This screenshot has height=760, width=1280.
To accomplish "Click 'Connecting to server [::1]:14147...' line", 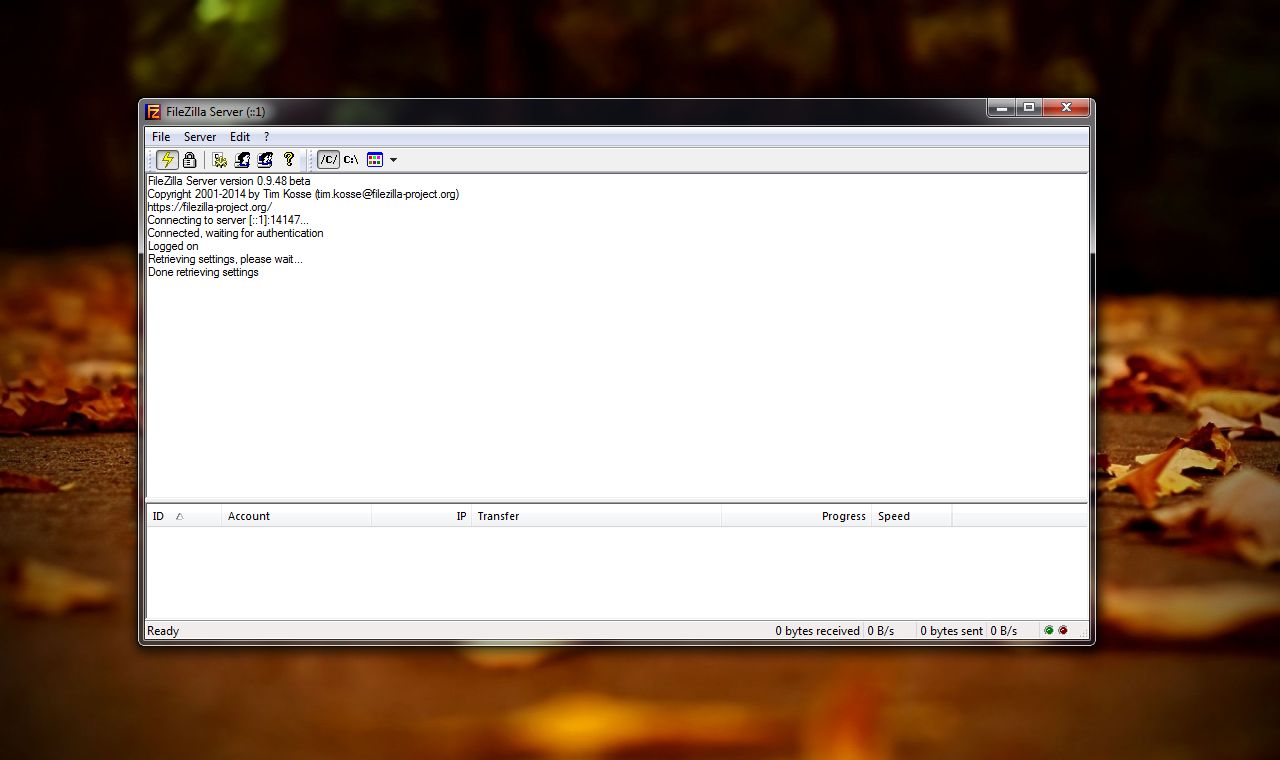I will point(228,220).
